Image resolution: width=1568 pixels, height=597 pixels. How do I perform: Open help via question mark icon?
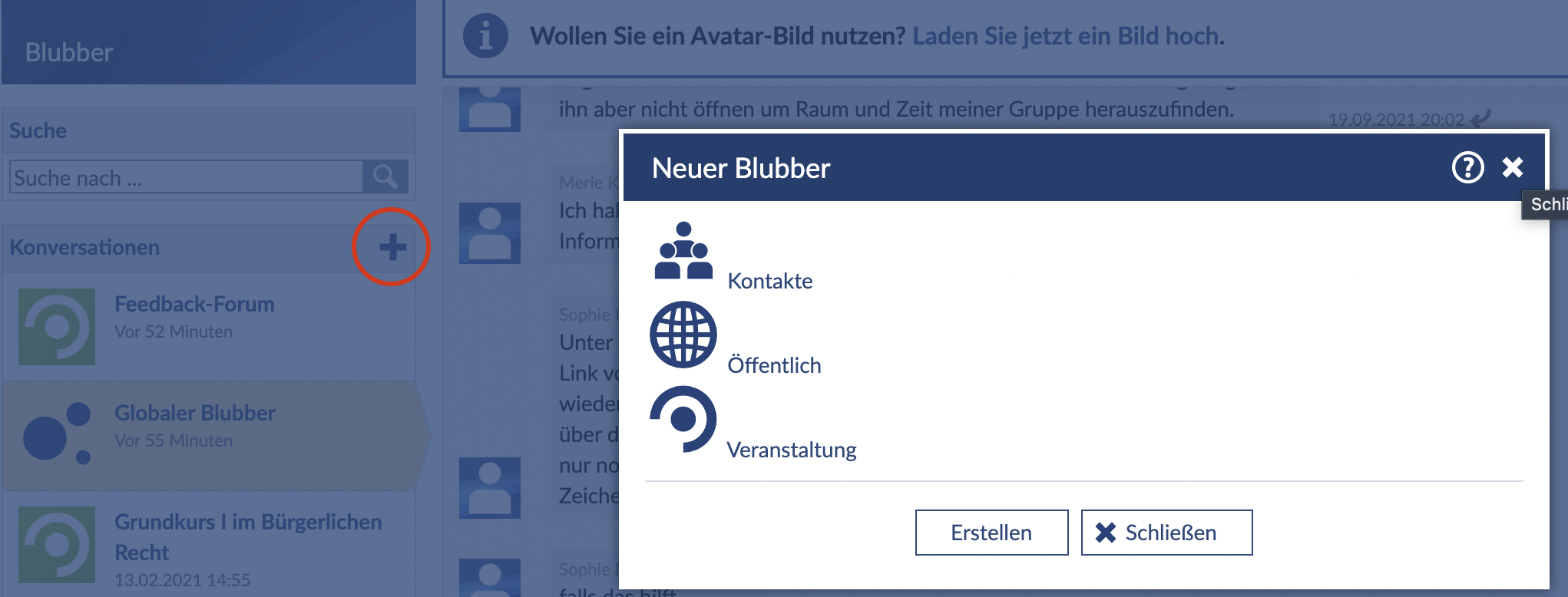click(1467, 167)
